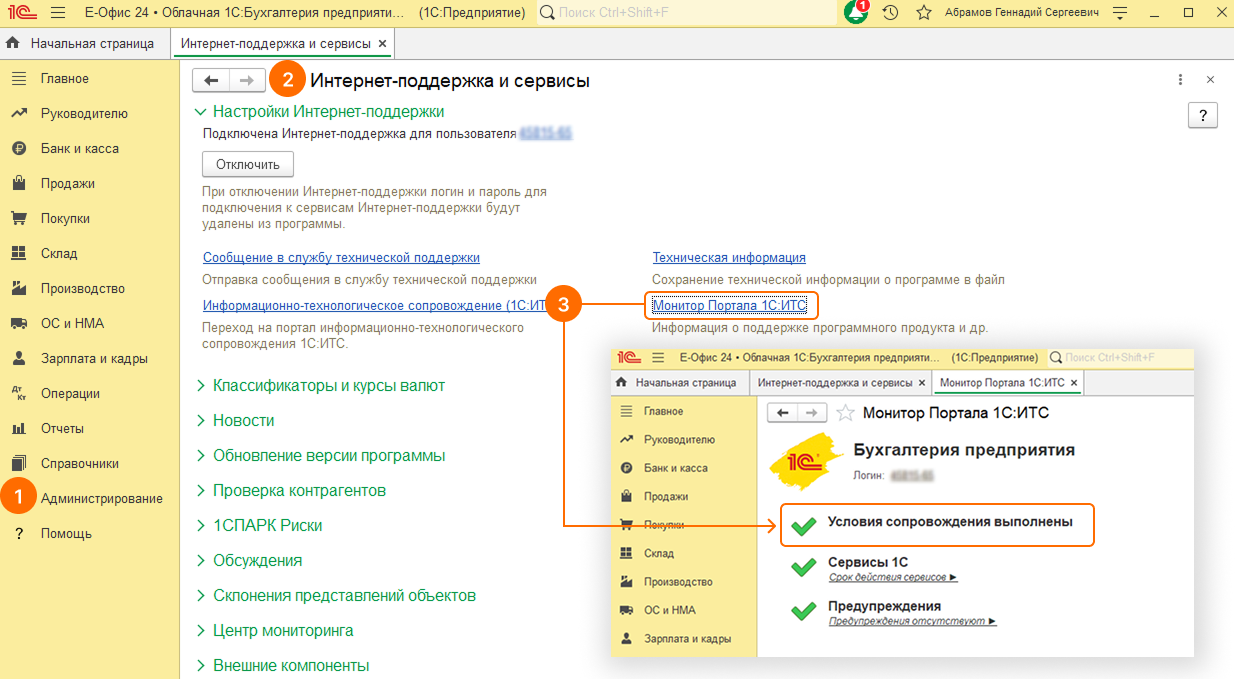
Task: Add Монитор Портала 1С:ИТС to favorites star
Action: (x=845, y=412)
